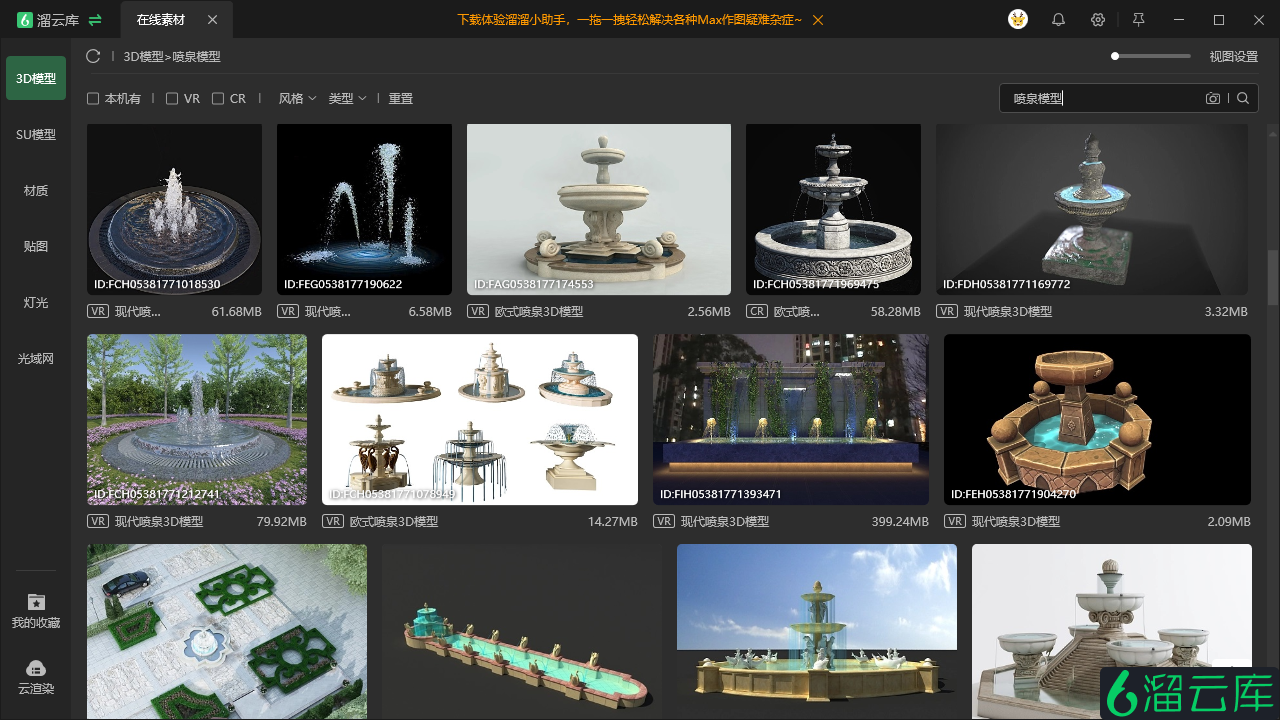Viewport: 1280px width, 720px height.
Task: Open thumbnail ID:FEG0538177190622
Action: click(364, 209)
